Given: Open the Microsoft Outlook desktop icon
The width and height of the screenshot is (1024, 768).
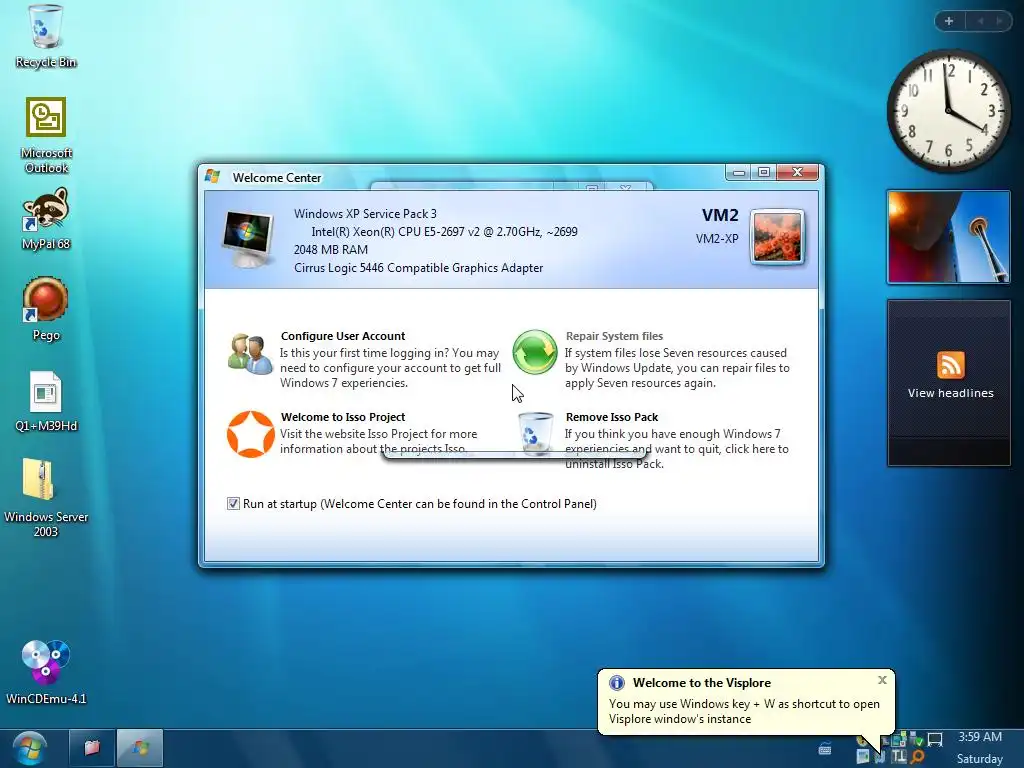Looking at the screenshot, I should pyautogui.click(x=46, y=136).
